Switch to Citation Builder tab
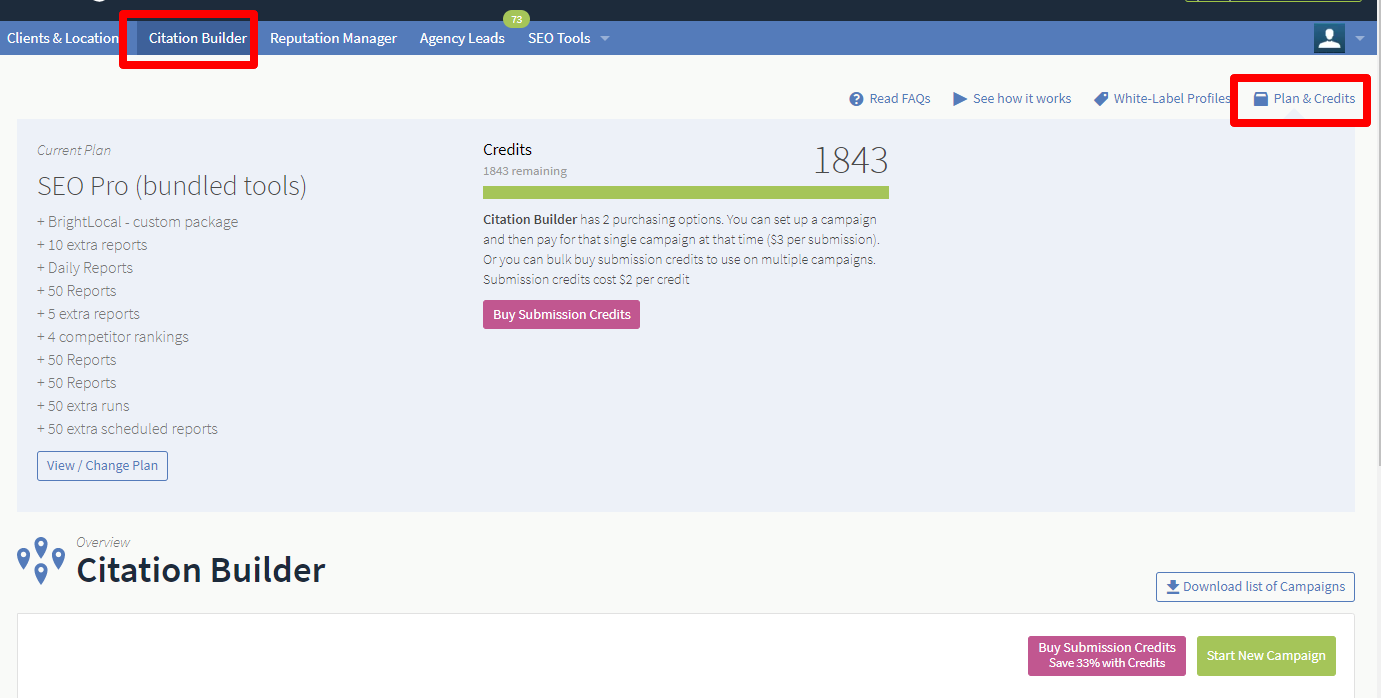 tap(198, 38)
